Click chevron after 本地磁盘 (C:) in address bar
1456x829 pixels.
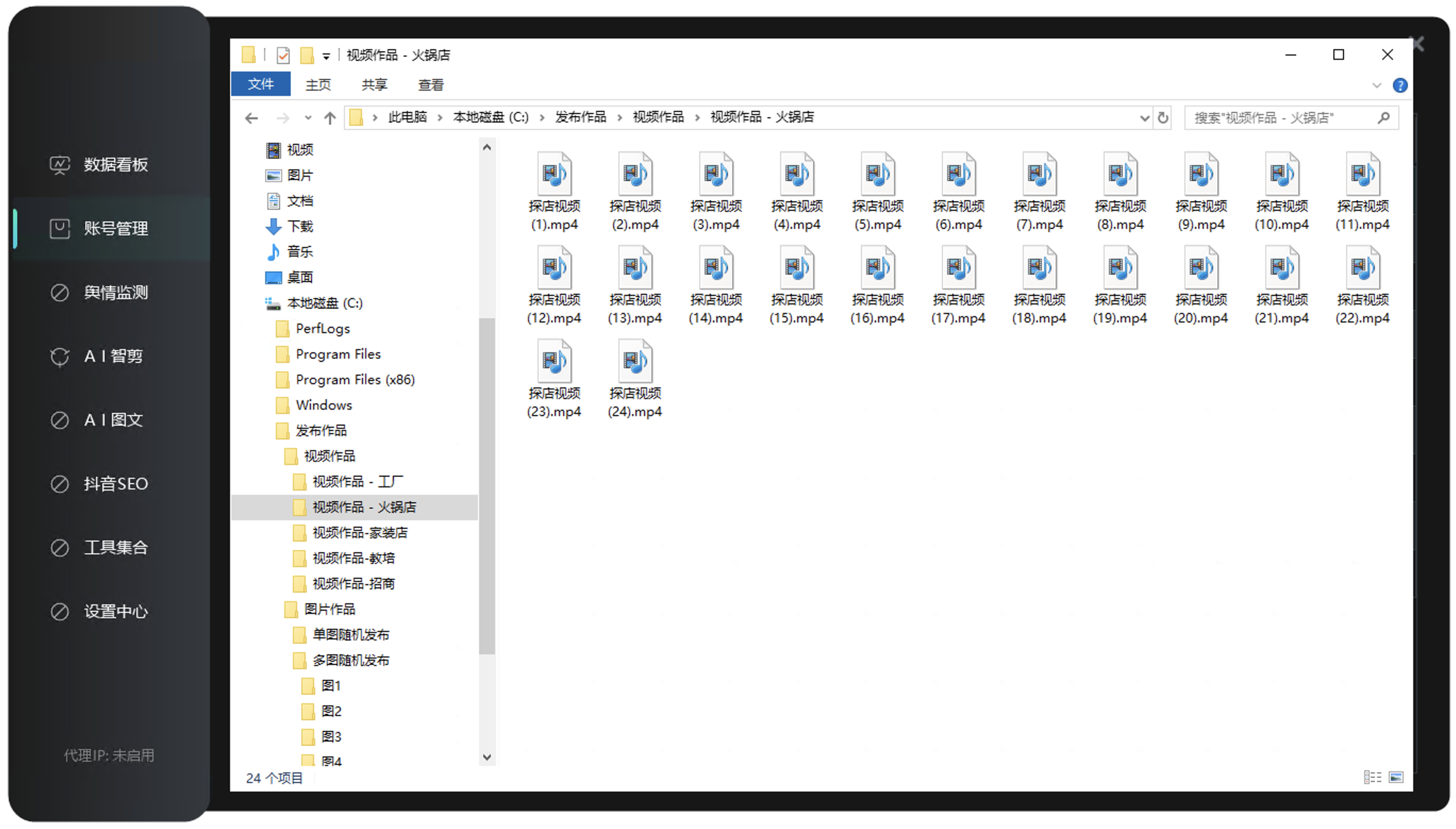[x=542, y=118]
